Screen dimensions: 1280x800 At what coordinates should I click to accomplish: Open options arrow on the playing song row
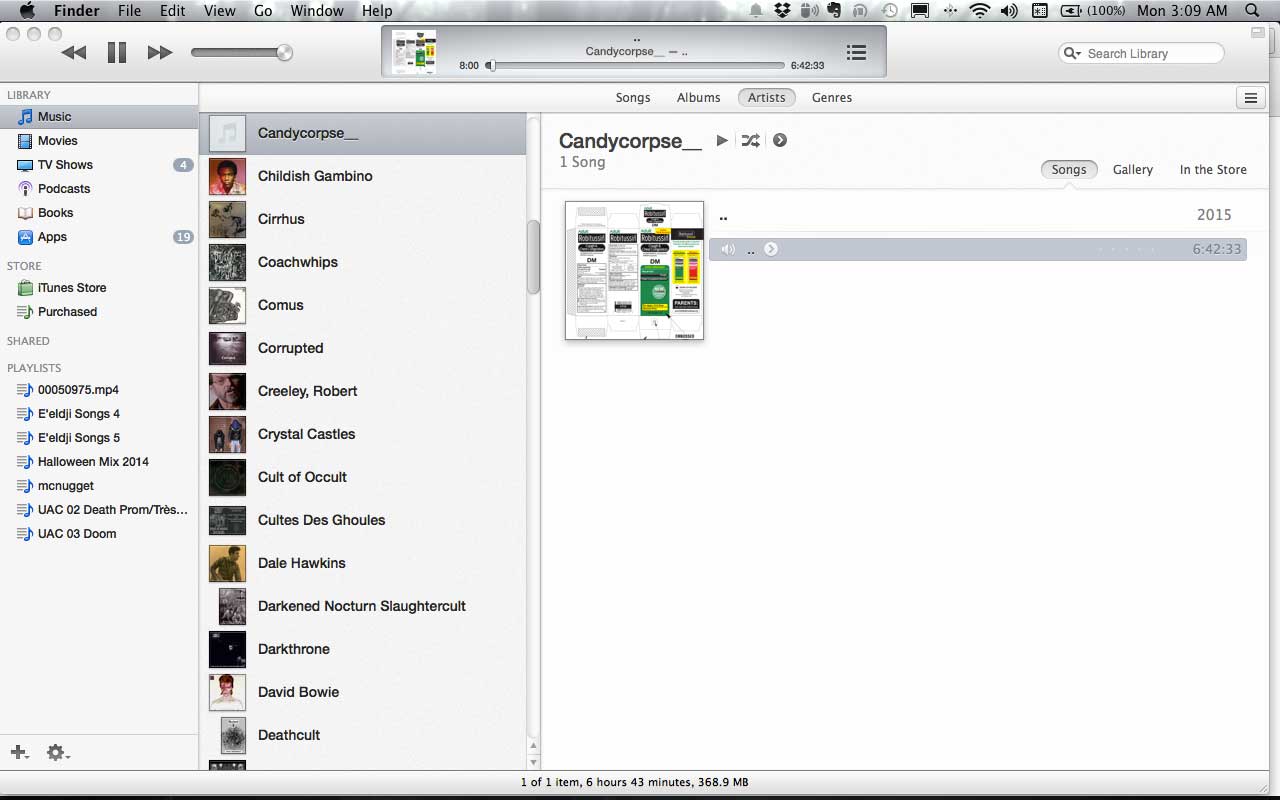tap(771, 249)
